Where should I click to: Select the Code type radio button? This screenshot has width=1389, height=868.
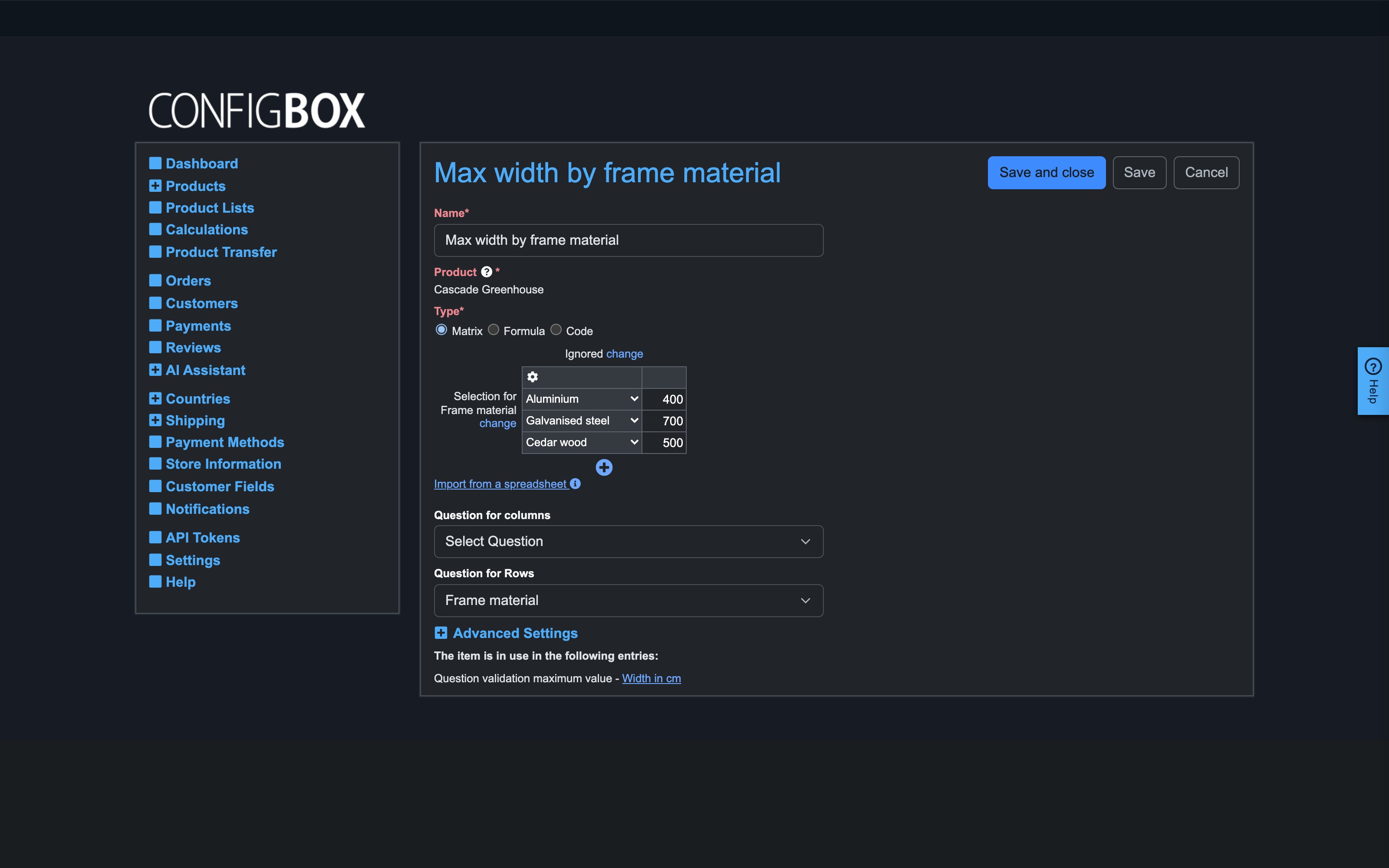pyautogui.click(x=556, y=329)
